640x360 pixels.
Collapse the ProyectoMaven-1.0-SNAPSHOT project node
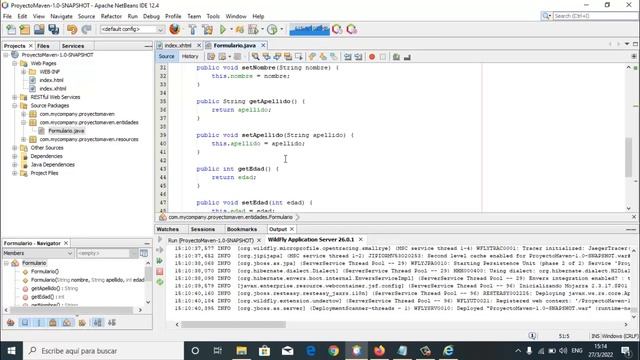[x=6, y=55]
